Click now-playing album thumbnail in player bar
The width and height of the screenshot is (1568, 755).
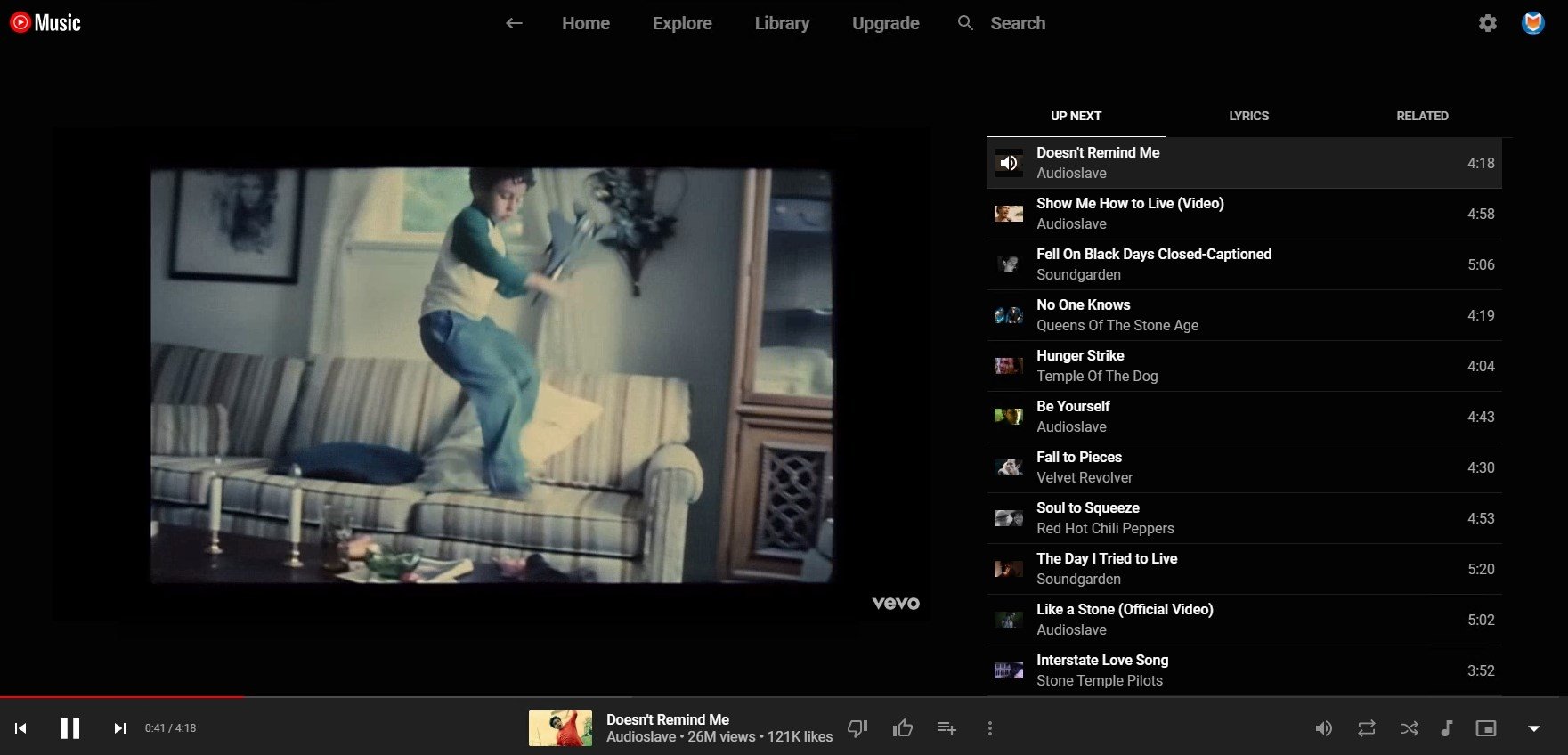pyautogui.click(x=560, y=728)
